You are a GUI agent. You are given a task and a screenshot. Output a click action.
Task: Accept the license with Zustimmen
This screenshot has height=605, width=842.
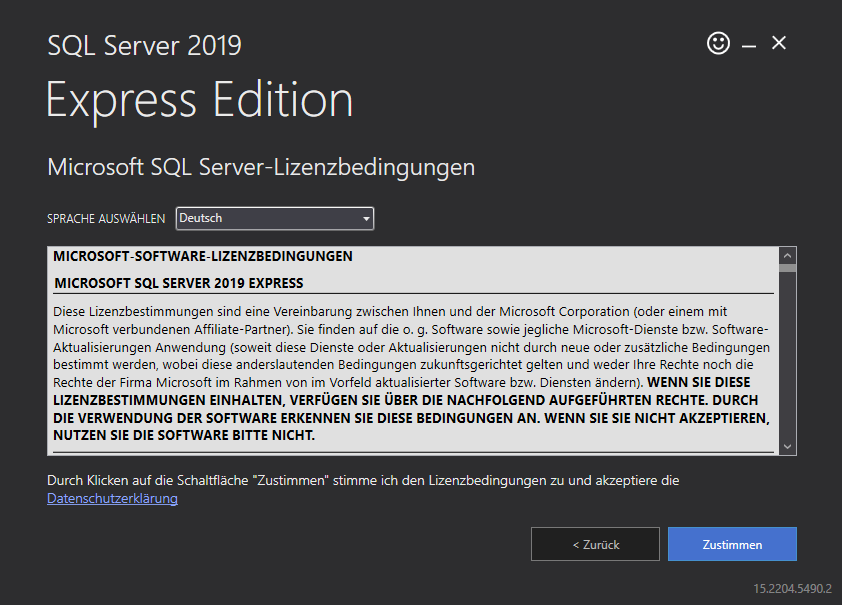click(x=732, y=544)
